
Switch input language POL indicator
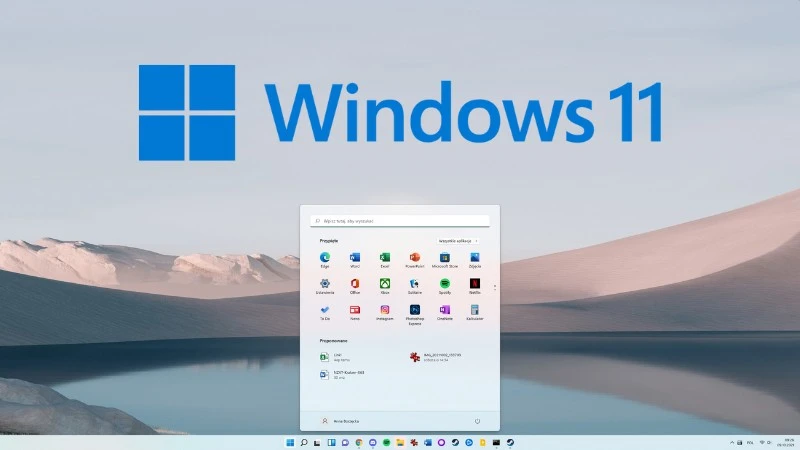750,442
